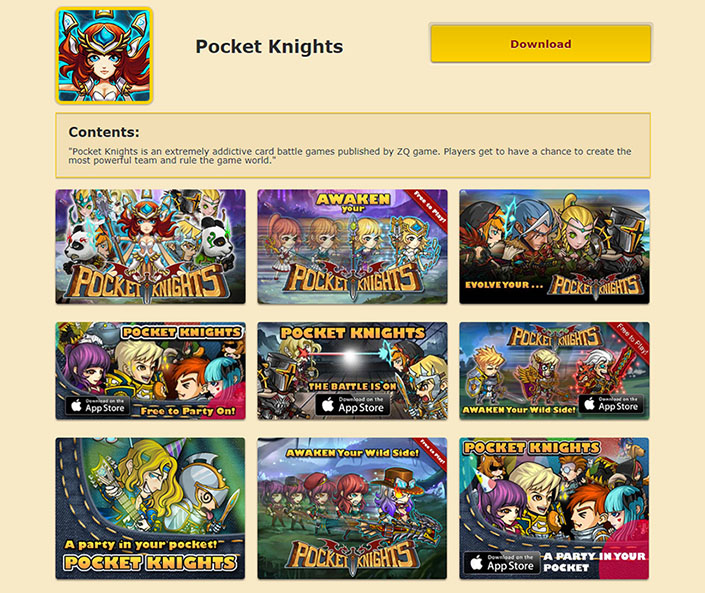705x593 pixels.
Task: Click the Pocket Knights title text
Action: [x=269, y=47]
